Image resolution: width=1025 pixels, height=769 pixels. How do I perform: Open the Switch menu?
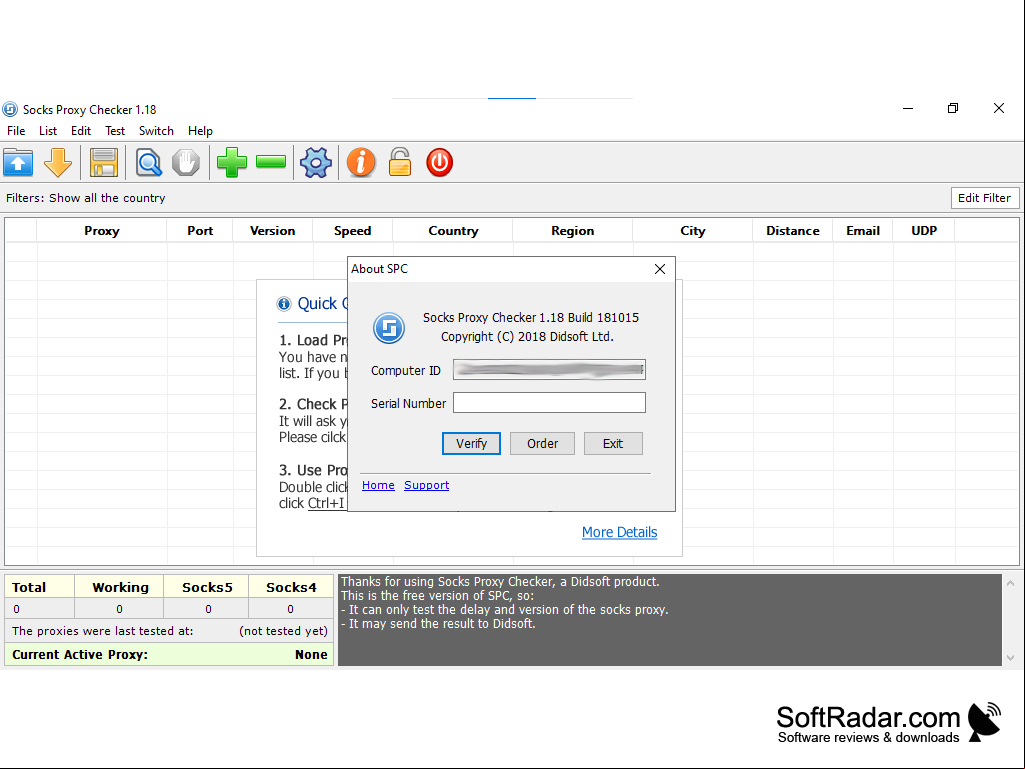(156, 131)
